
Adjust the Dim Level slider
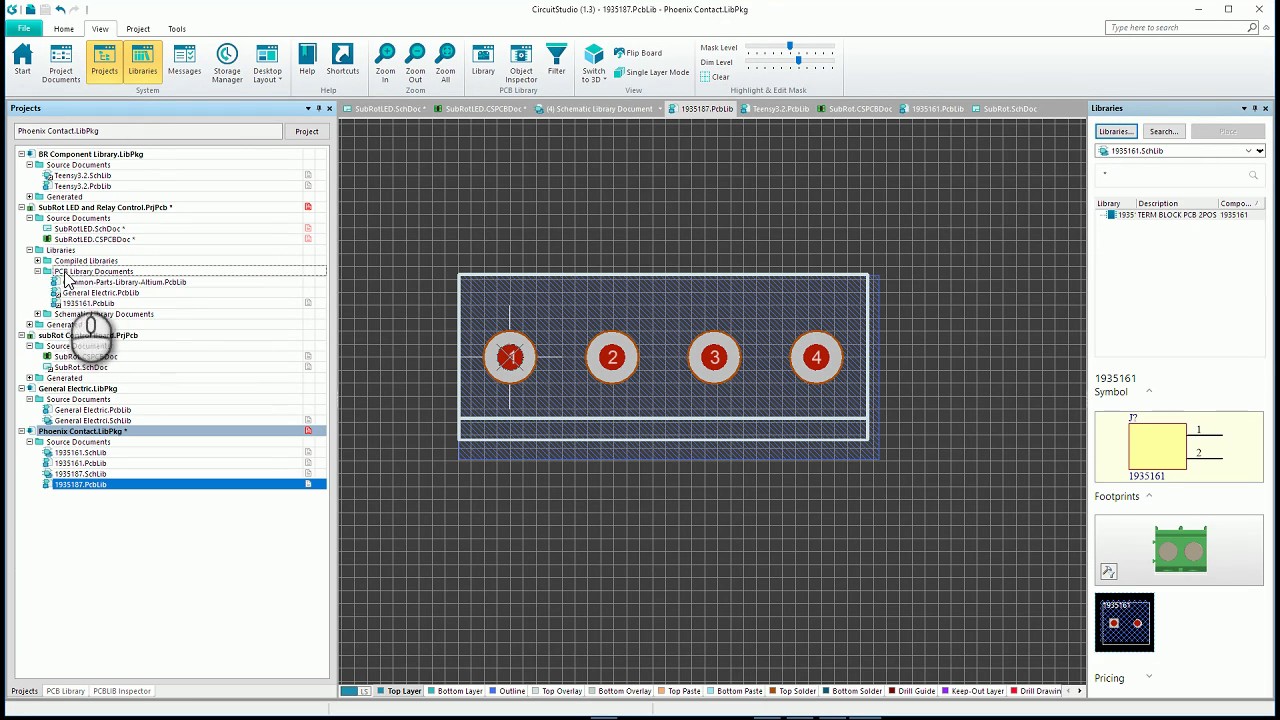(x=797, y=62)
